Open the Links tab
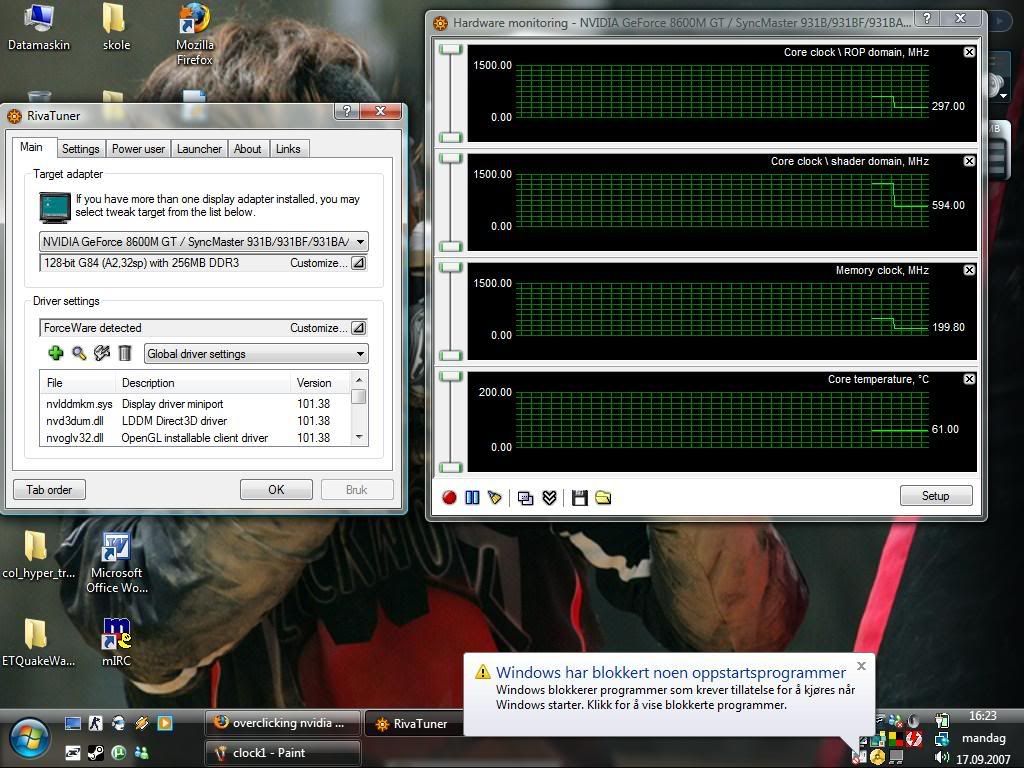This screenshot has height=768, width=1024. click(288, 149)
